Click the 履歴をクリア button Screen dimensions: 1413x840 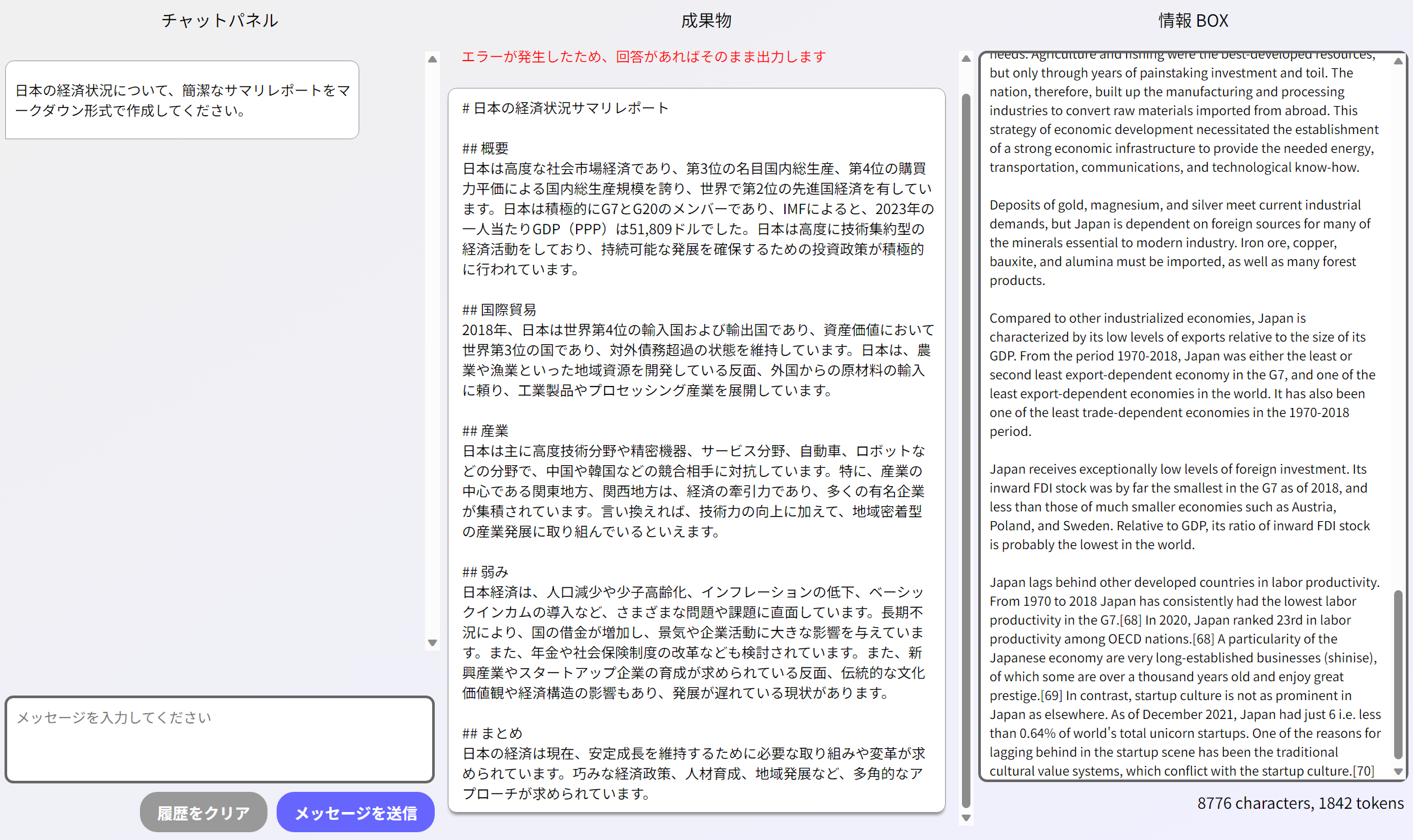coord(203,813)
